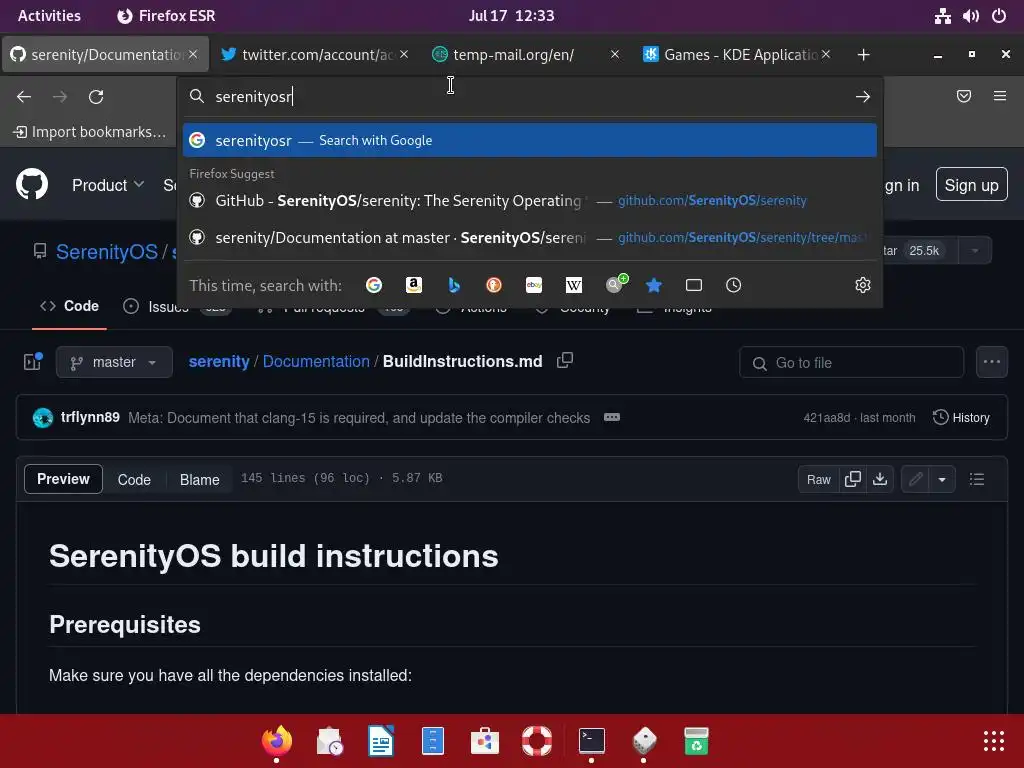
Task: Click GitHub octocat logo
Action: [32, 184]
